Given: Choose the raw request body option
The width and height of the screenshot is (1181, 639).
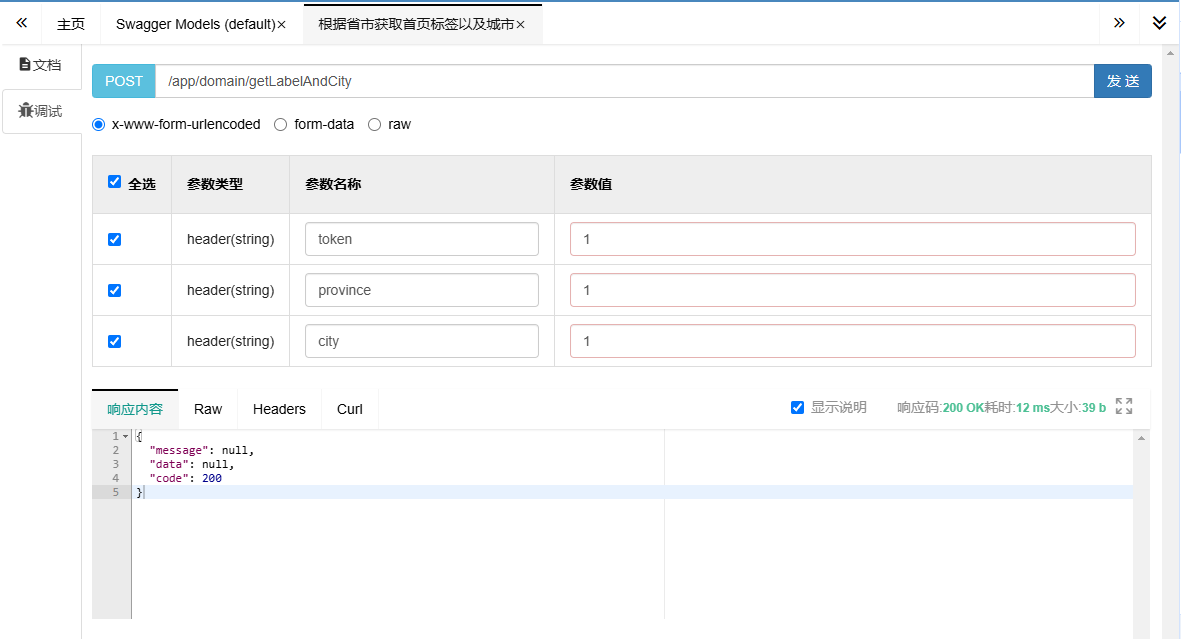Looking at the screenshot, I should (374, 124).
